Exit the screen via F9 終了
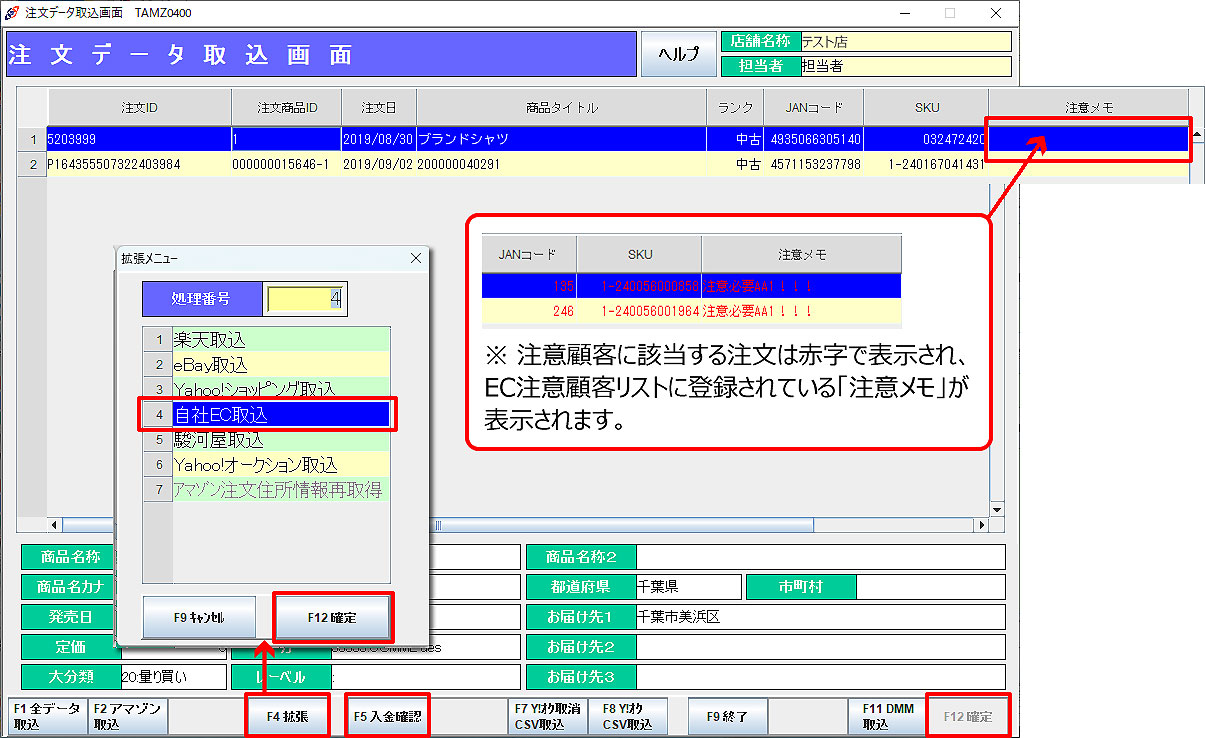Screen dimensions: 1205x738 729,715
